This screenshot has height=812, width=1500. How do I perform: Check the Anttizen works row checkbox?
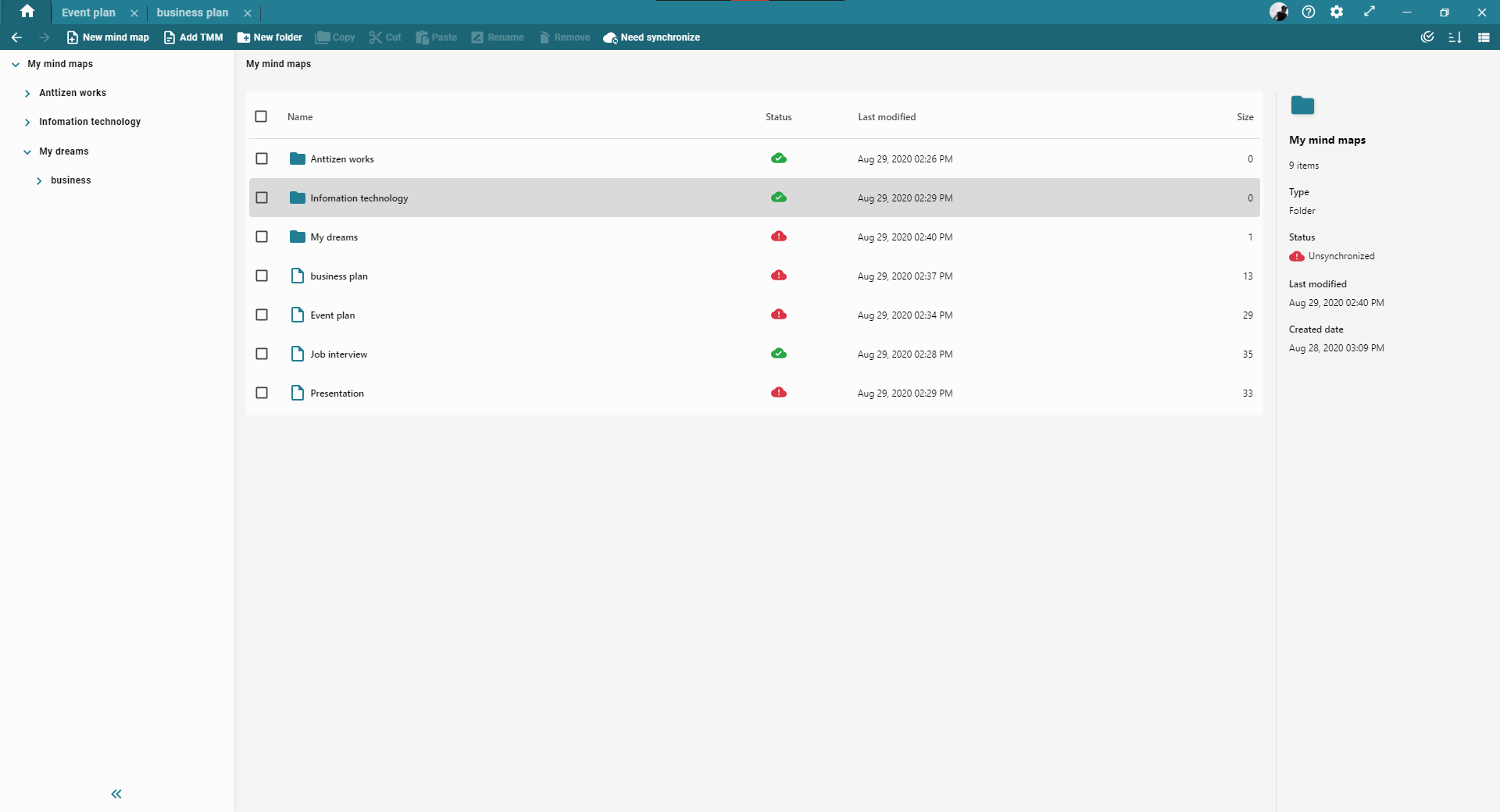(x=262, y=158)
